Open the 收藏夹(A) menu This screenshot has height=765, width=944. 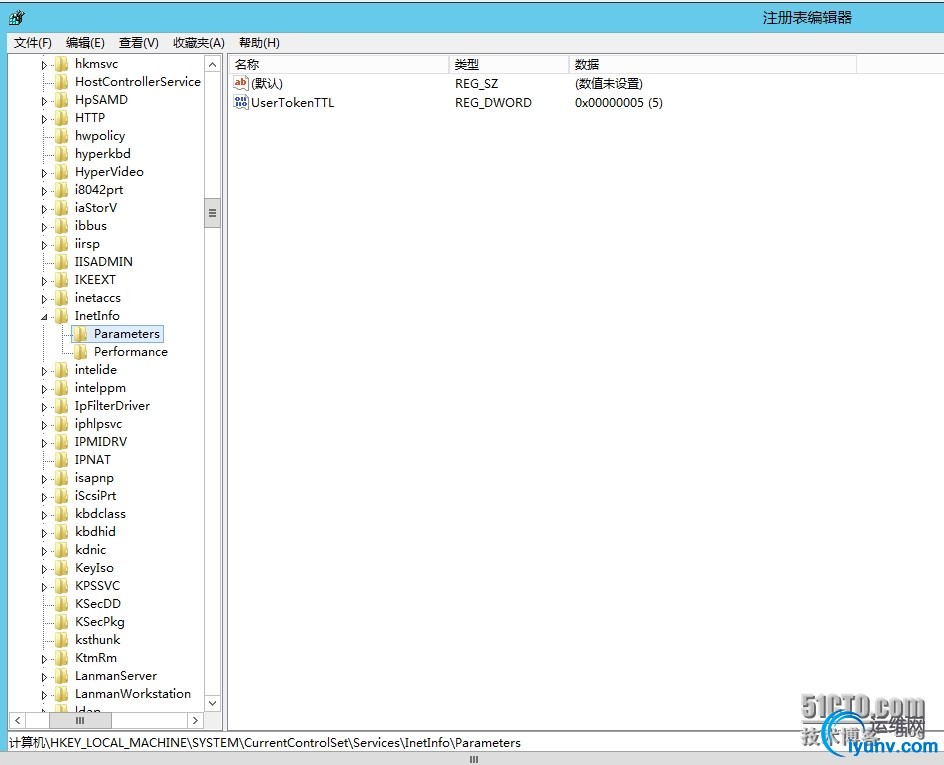click(x=199, y=43)
